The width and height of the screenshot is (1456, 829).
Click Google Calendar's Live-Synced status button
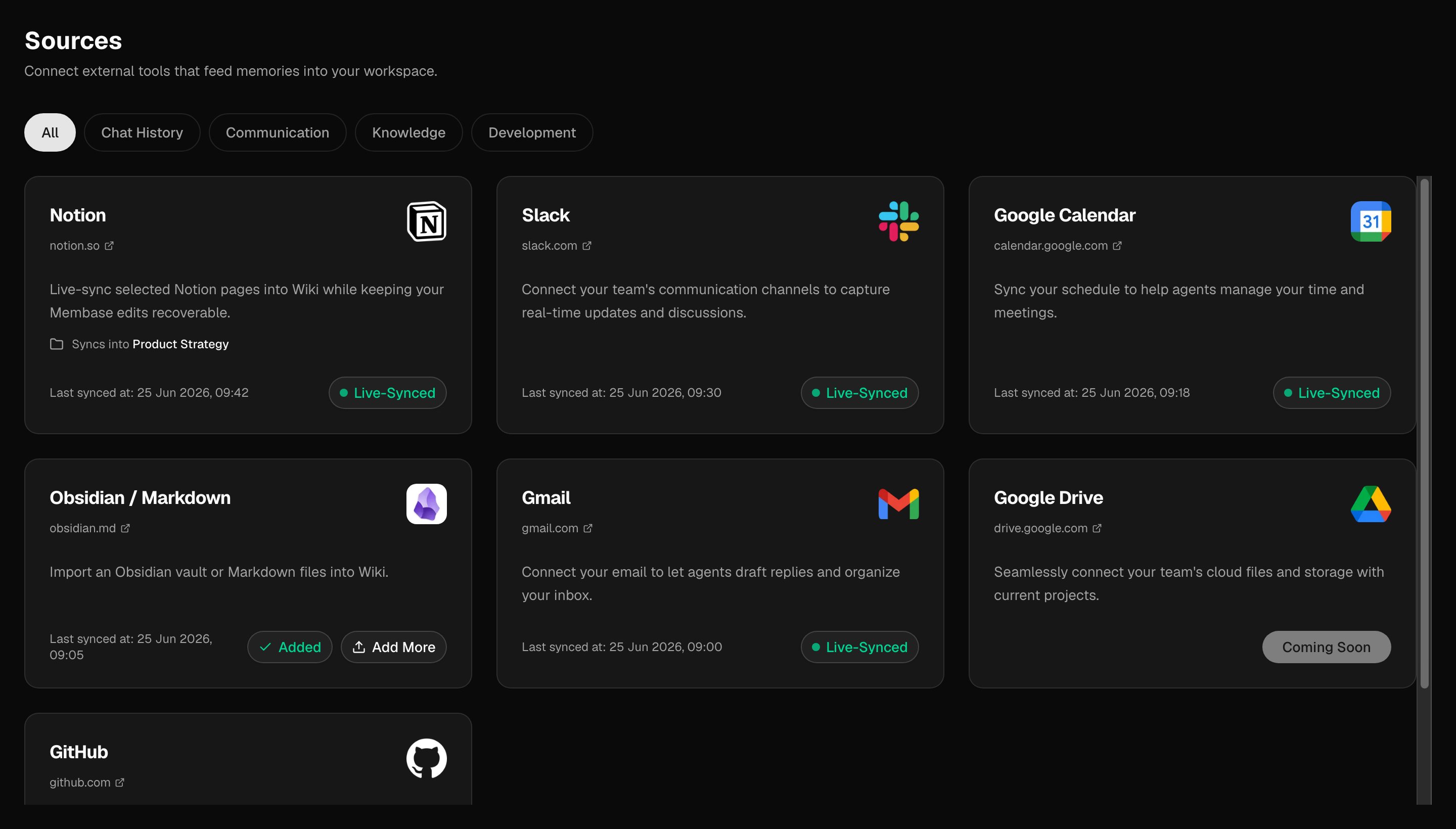click(x=1332, y=393)
